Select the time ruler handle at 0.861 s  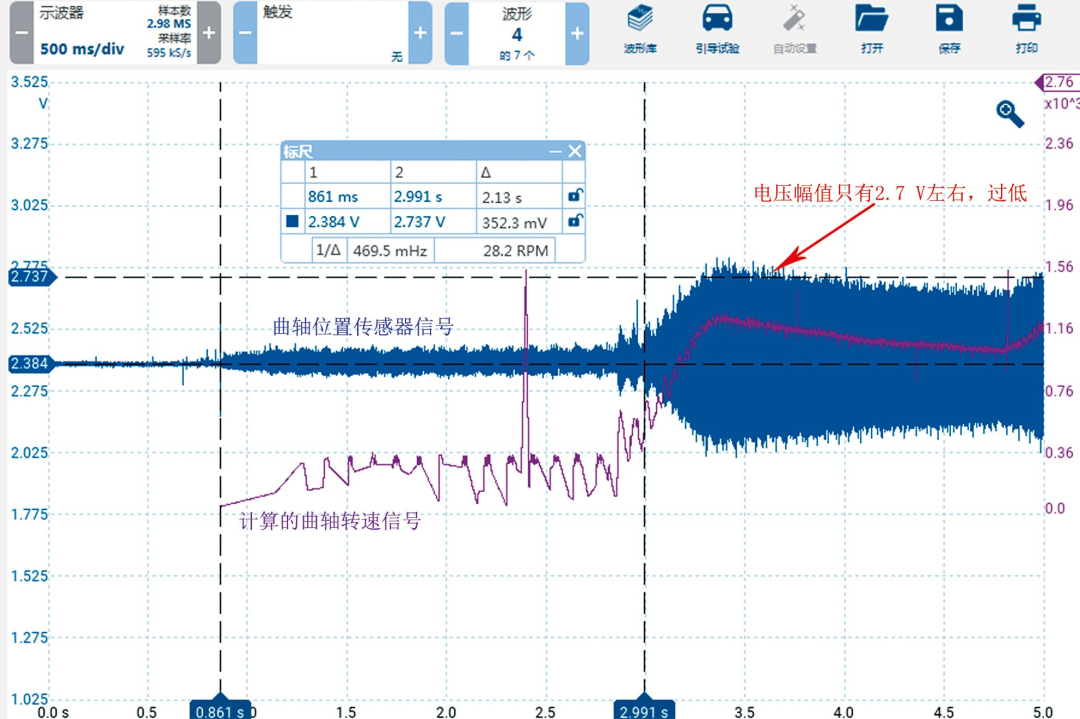220,707
